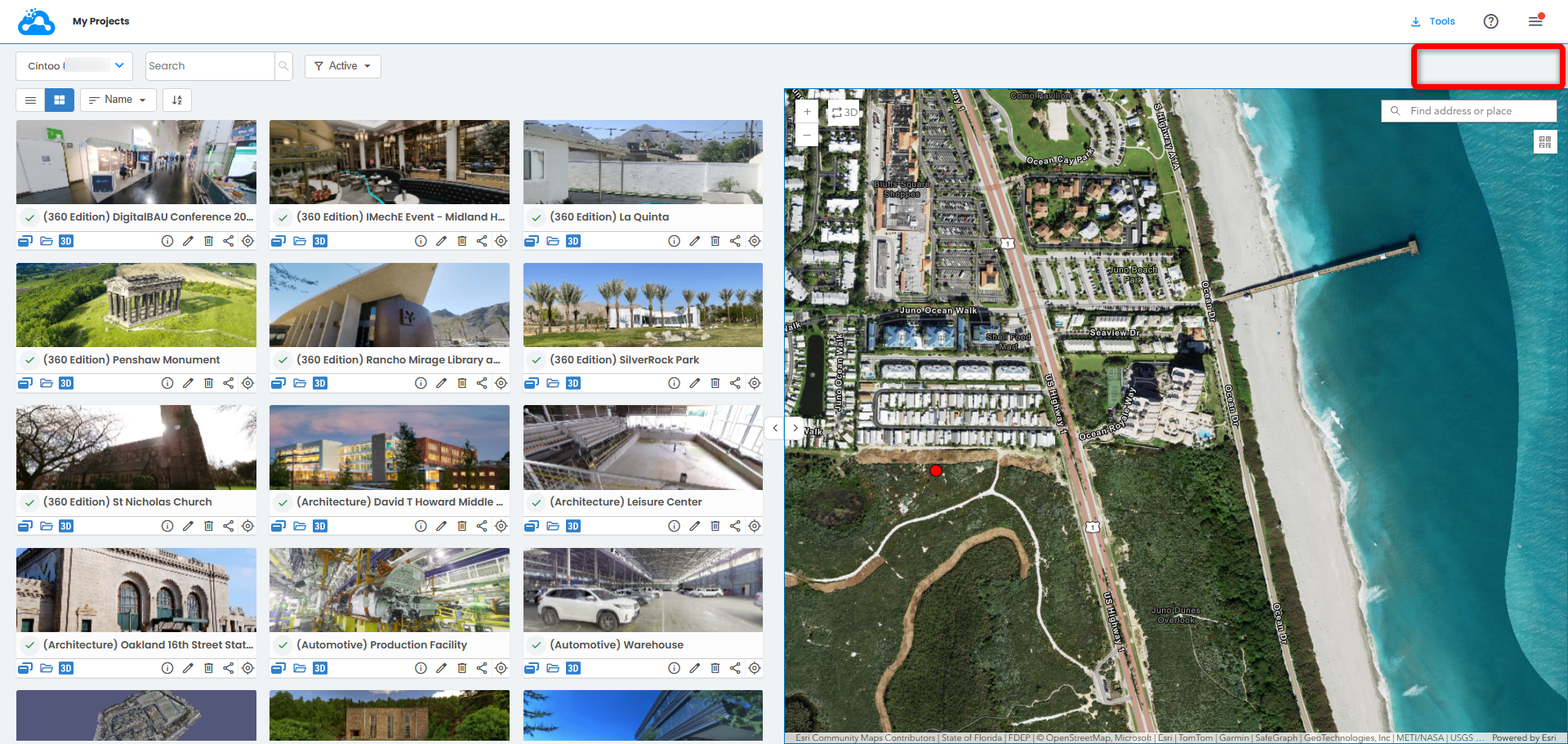Focus the project Search field
This screenshot has height=744, width=1568.
[x=210, y=66]
